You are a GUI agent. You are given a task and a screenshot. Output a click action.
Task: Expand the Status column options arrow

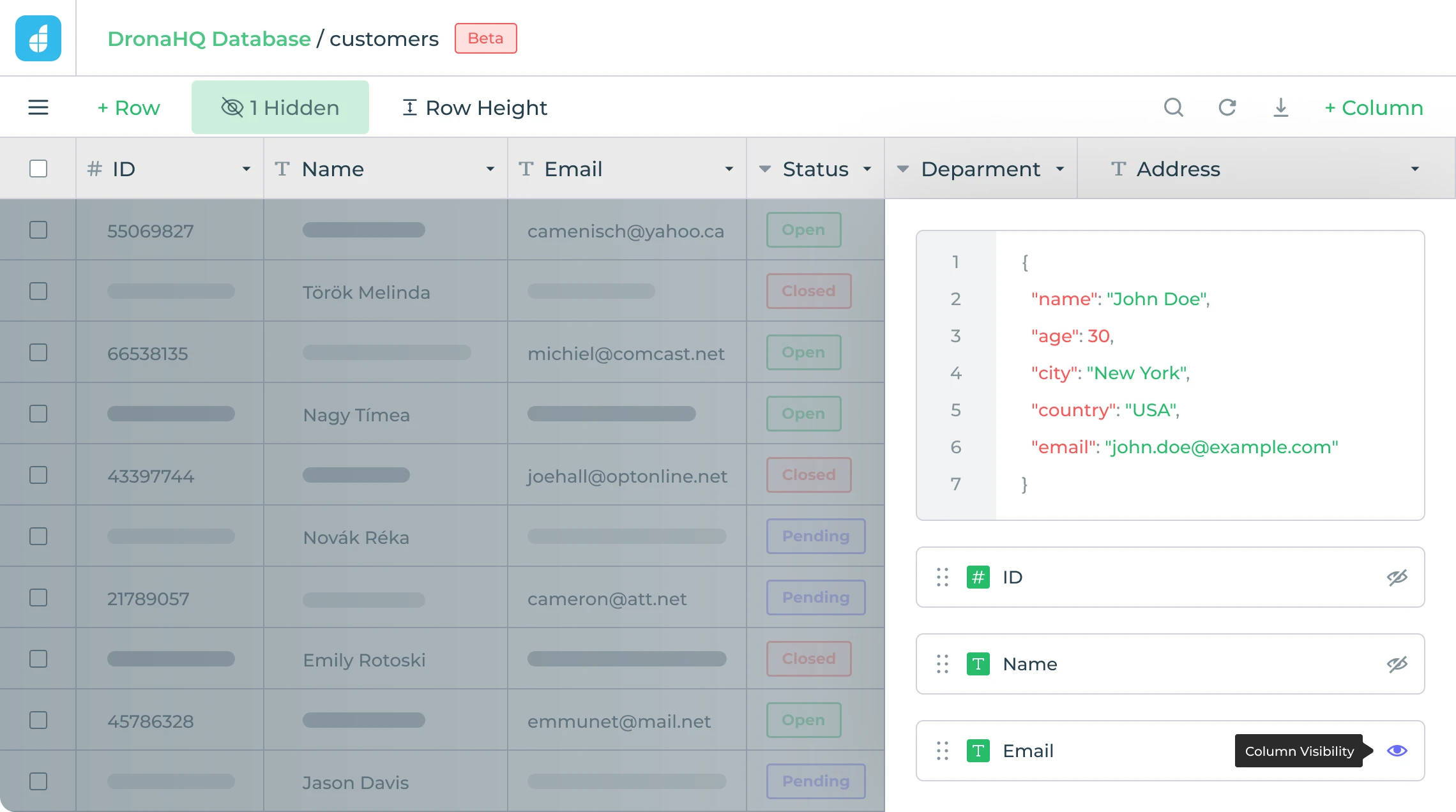(867, 169)
